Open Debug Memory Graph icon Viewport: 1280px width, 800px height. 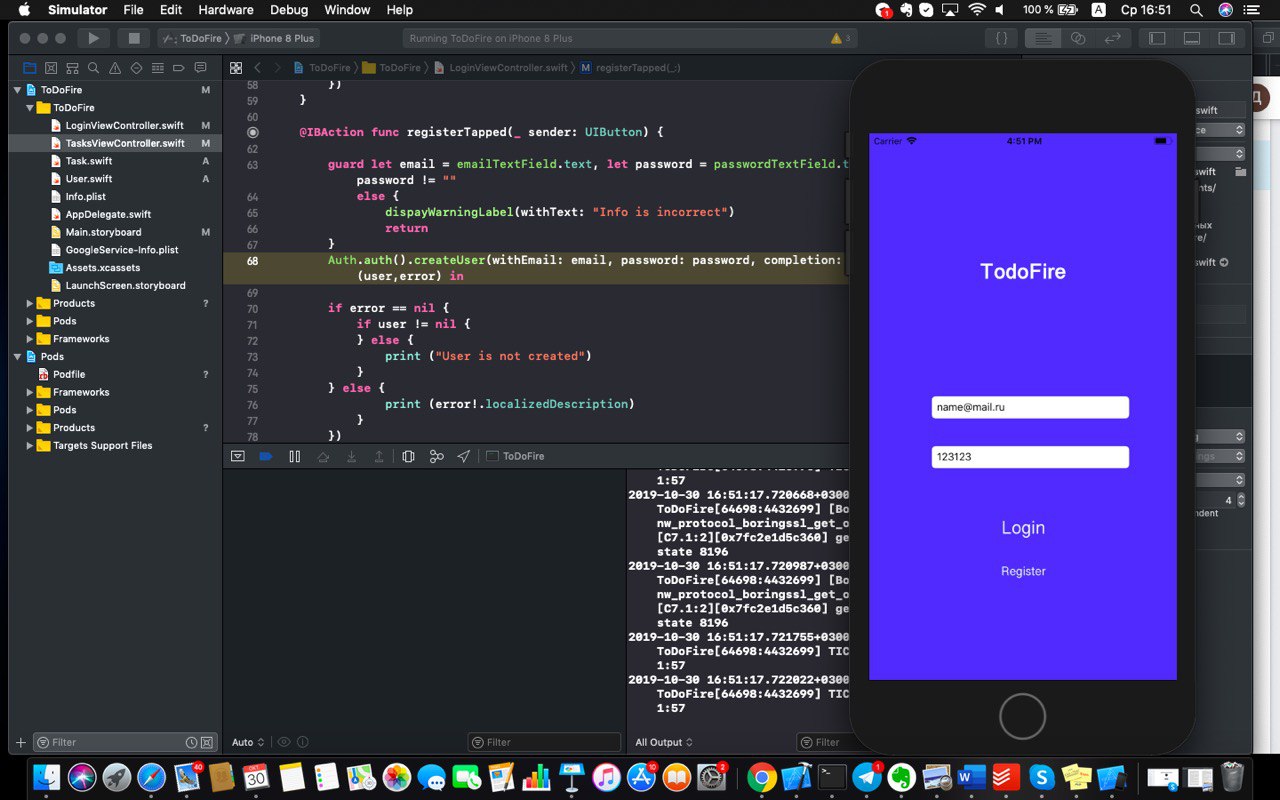click(x=436, y=456)
